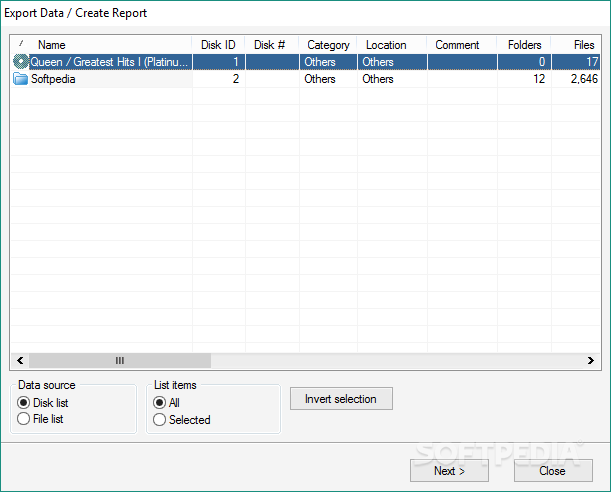
Task: Click the horizontal scrollbar right arrow
Action: tap(591, 360)
